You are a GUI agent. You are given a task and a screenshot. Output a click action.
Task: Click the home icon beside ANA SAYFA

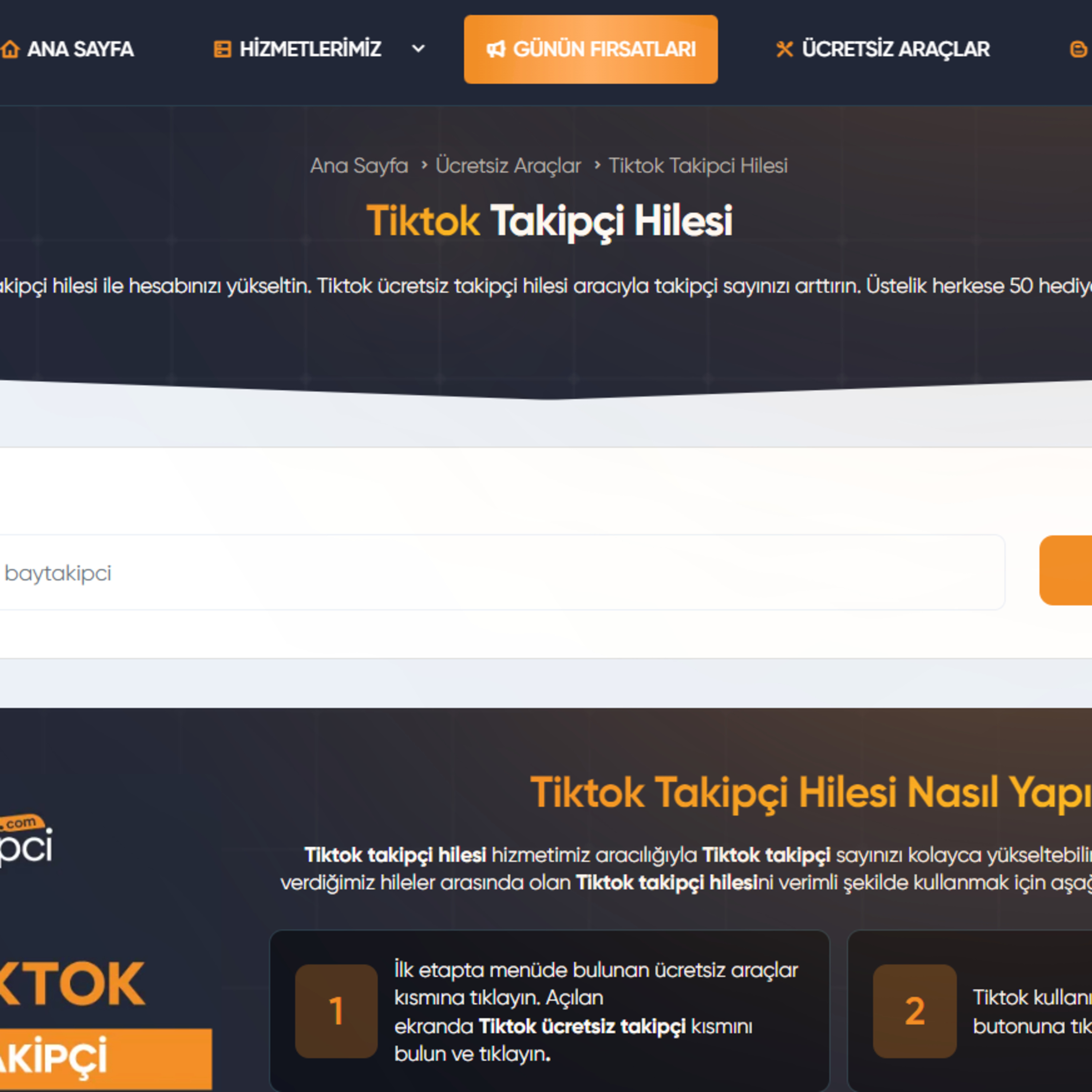[x=9, y=49]
